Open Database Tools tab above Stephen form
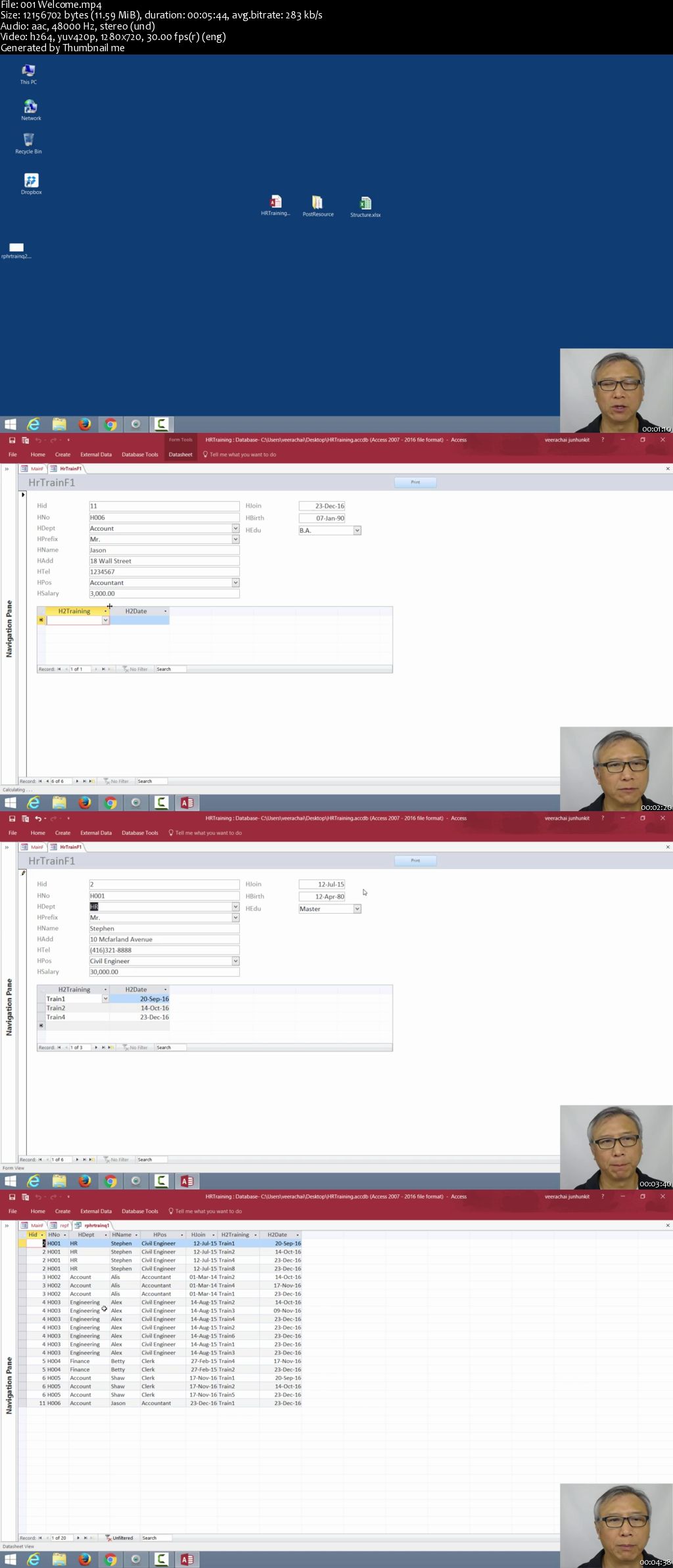Image resolution: width=673 pixels, height=1568 pixels. click(x=140, y=833)
